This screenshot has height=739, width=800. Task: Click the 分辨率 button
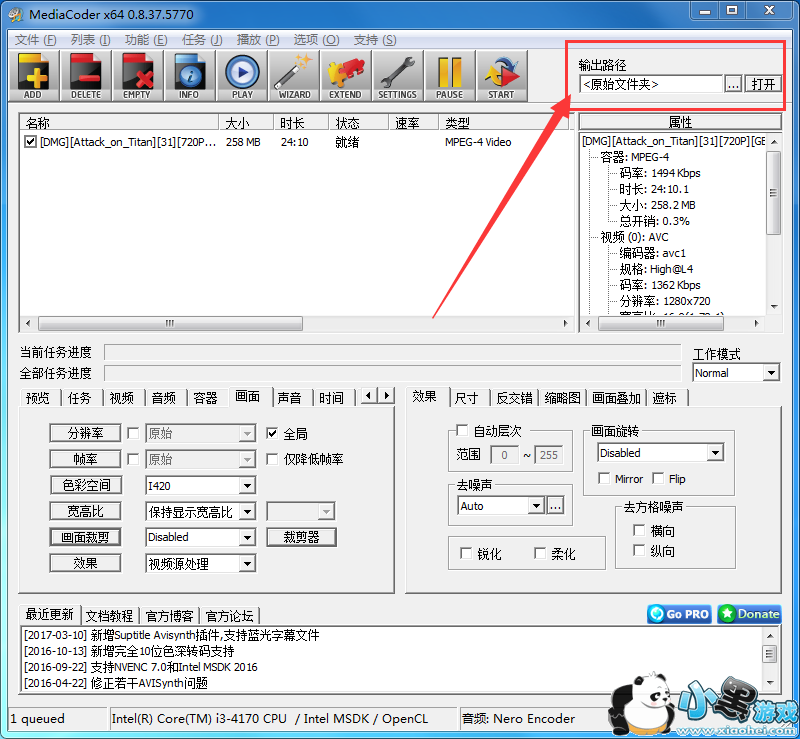click(85, 433)
